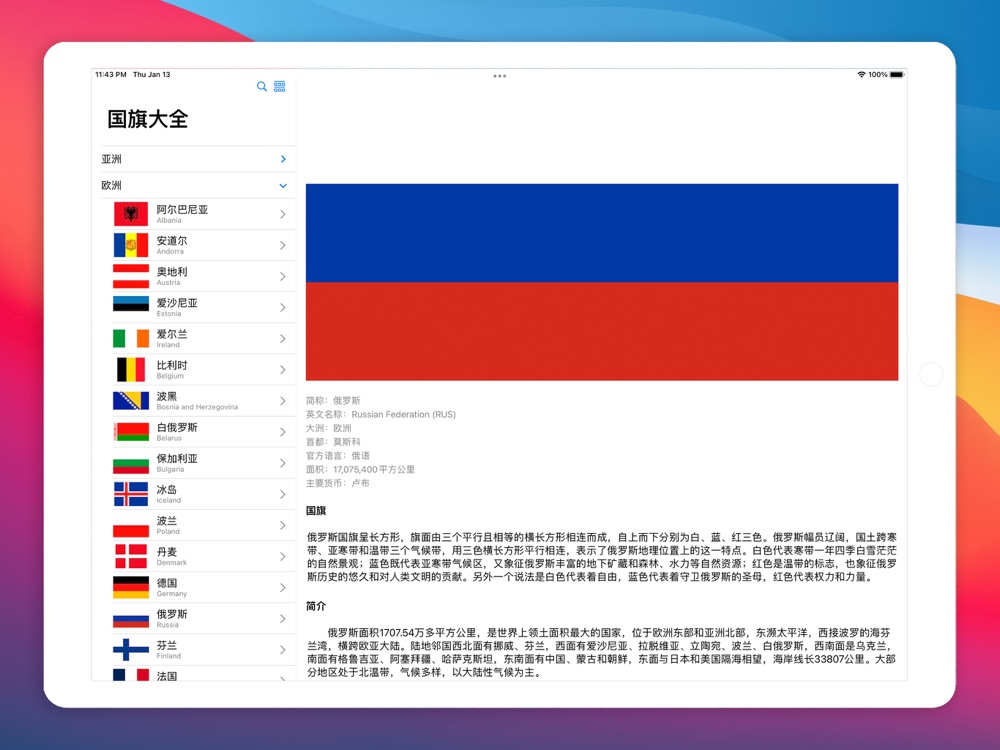
Task: Open the 爱沙尼亚 Estonia row chevron
Action: click(283, 307)
